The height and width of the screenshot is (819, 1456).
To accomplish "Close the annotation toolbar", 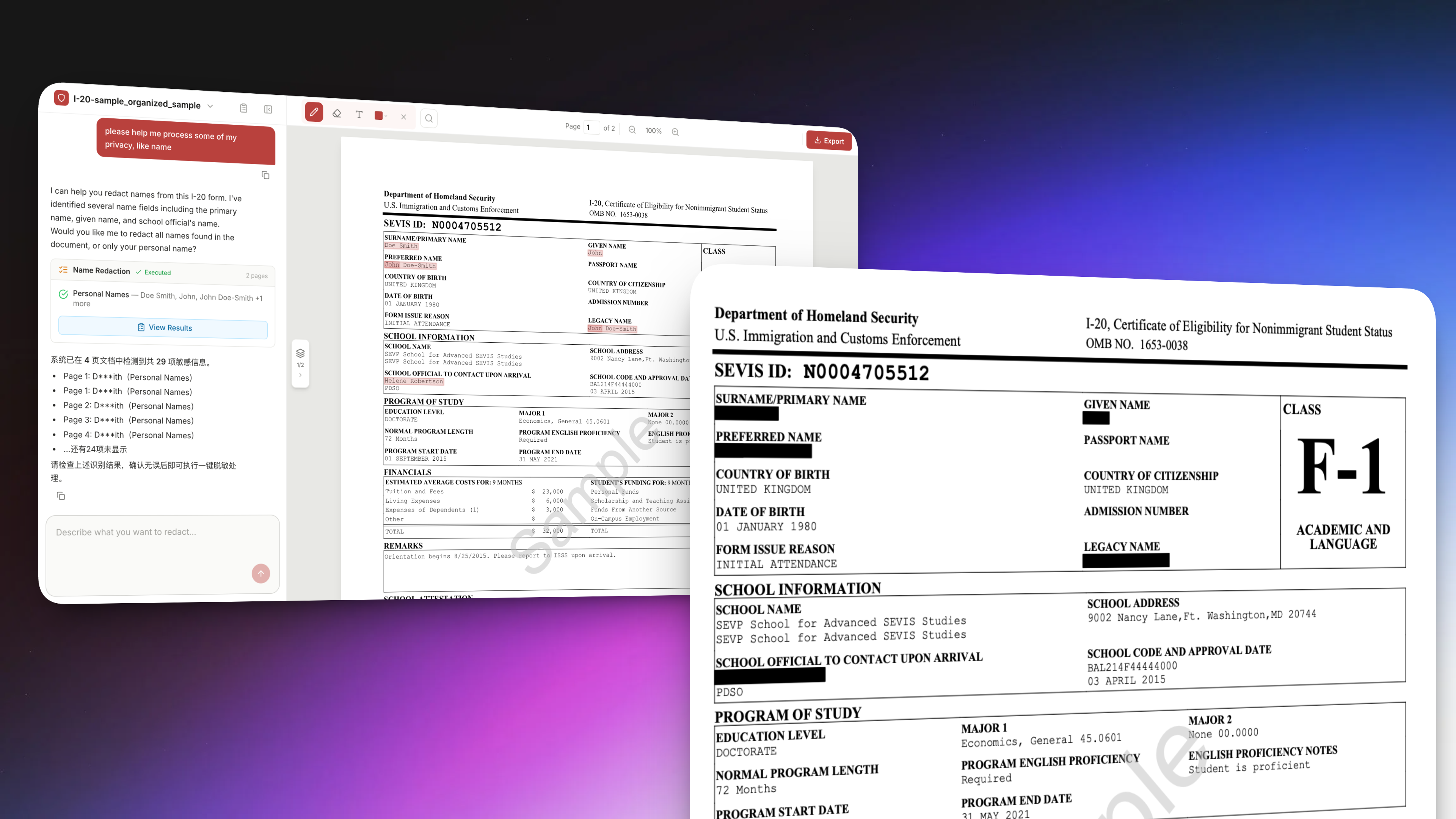I will (x=403, y=117).
